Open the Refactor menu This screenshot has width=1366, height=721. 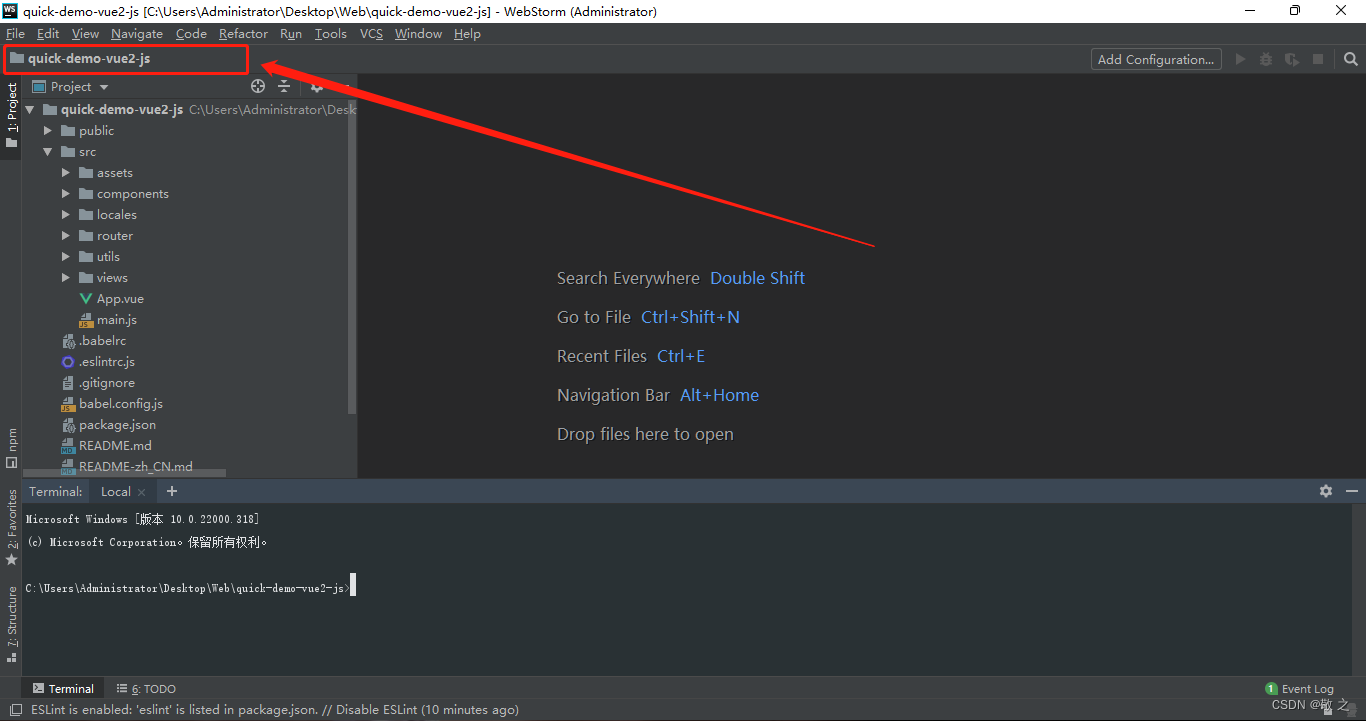243,34
